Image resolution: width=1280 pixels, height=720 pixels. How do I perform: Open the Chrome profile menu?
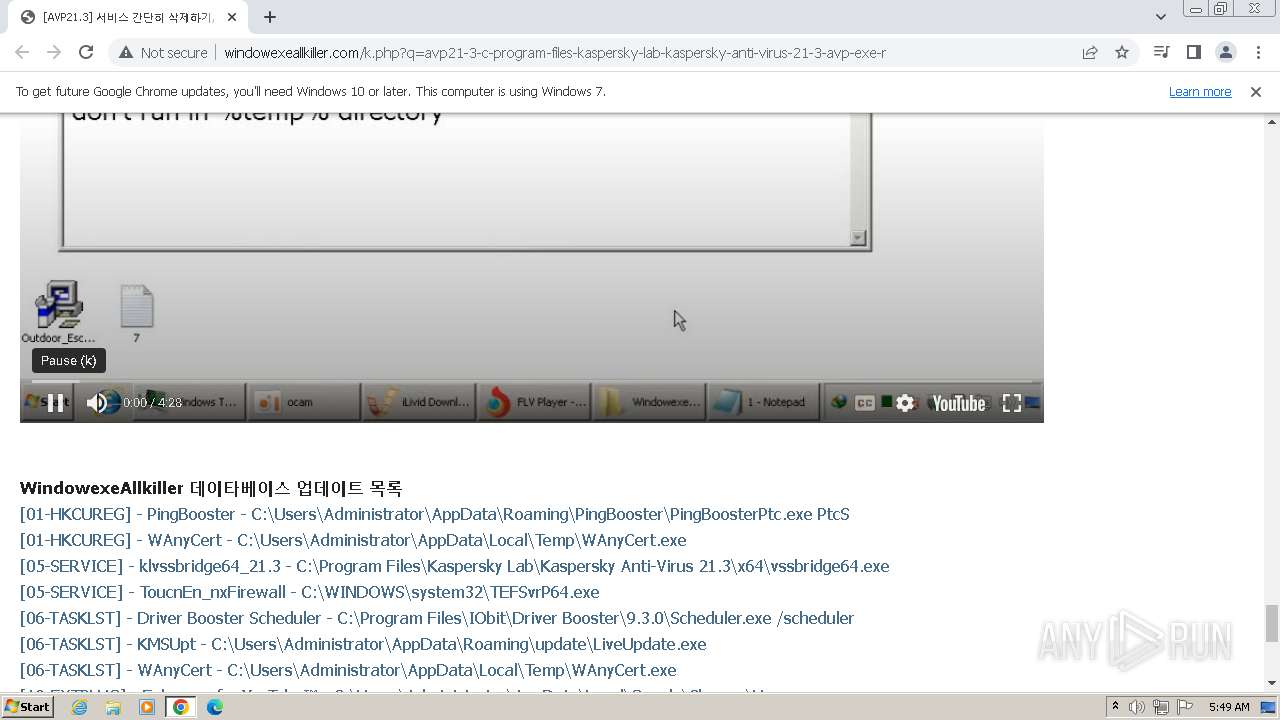(x=1225, y=52)
